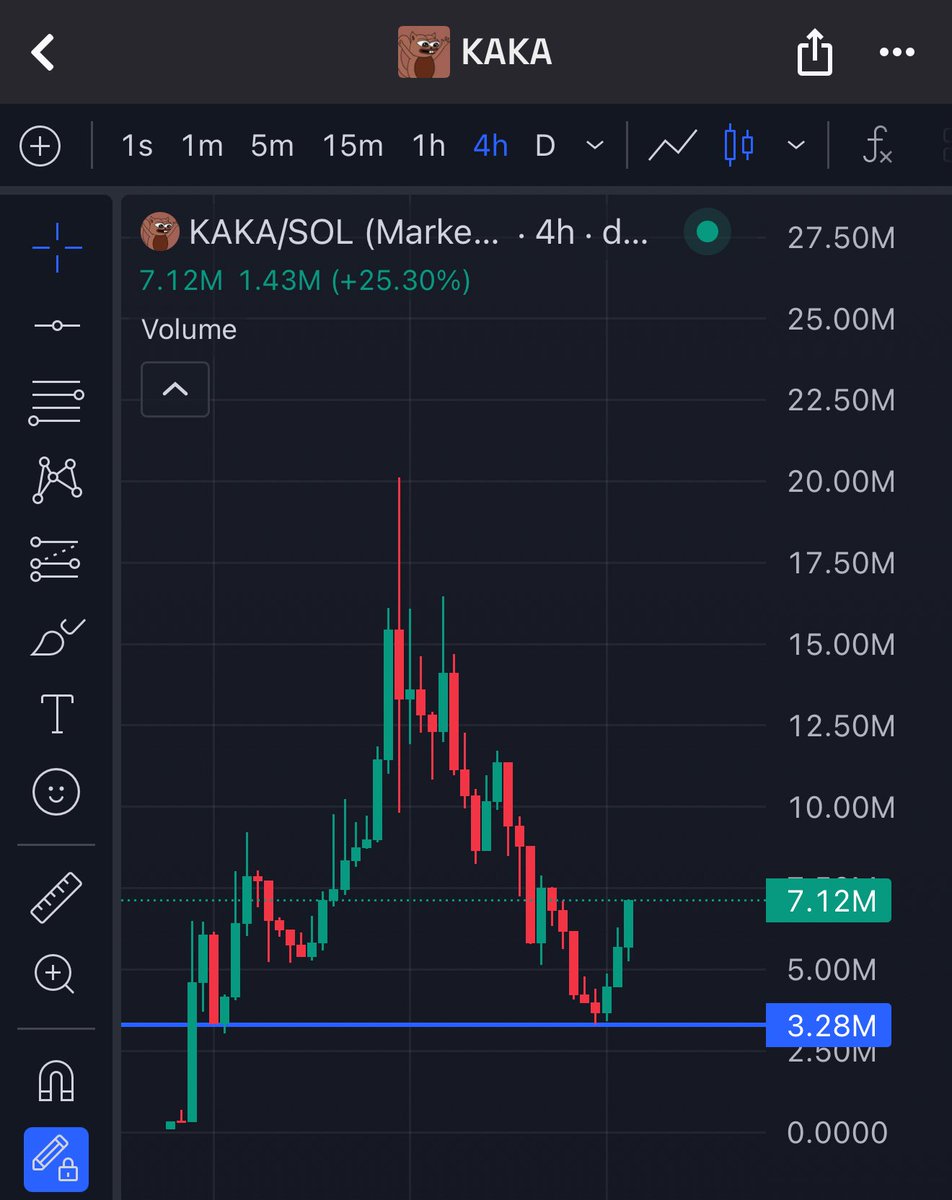952x1200 pixels.
Task: Switch to the 1m timeframe
Action: tap(201, 146)
